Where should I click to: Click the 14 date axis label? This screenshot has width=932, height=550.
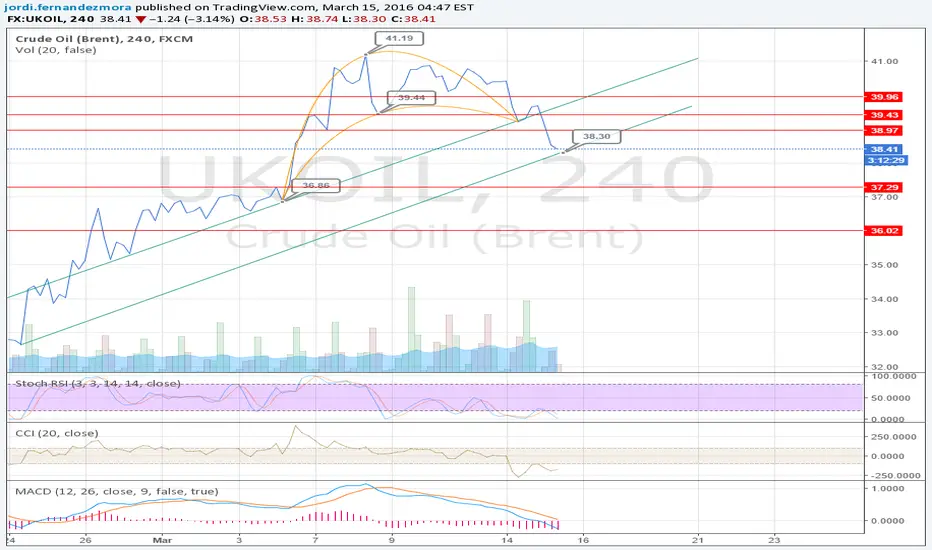point(506,540)
